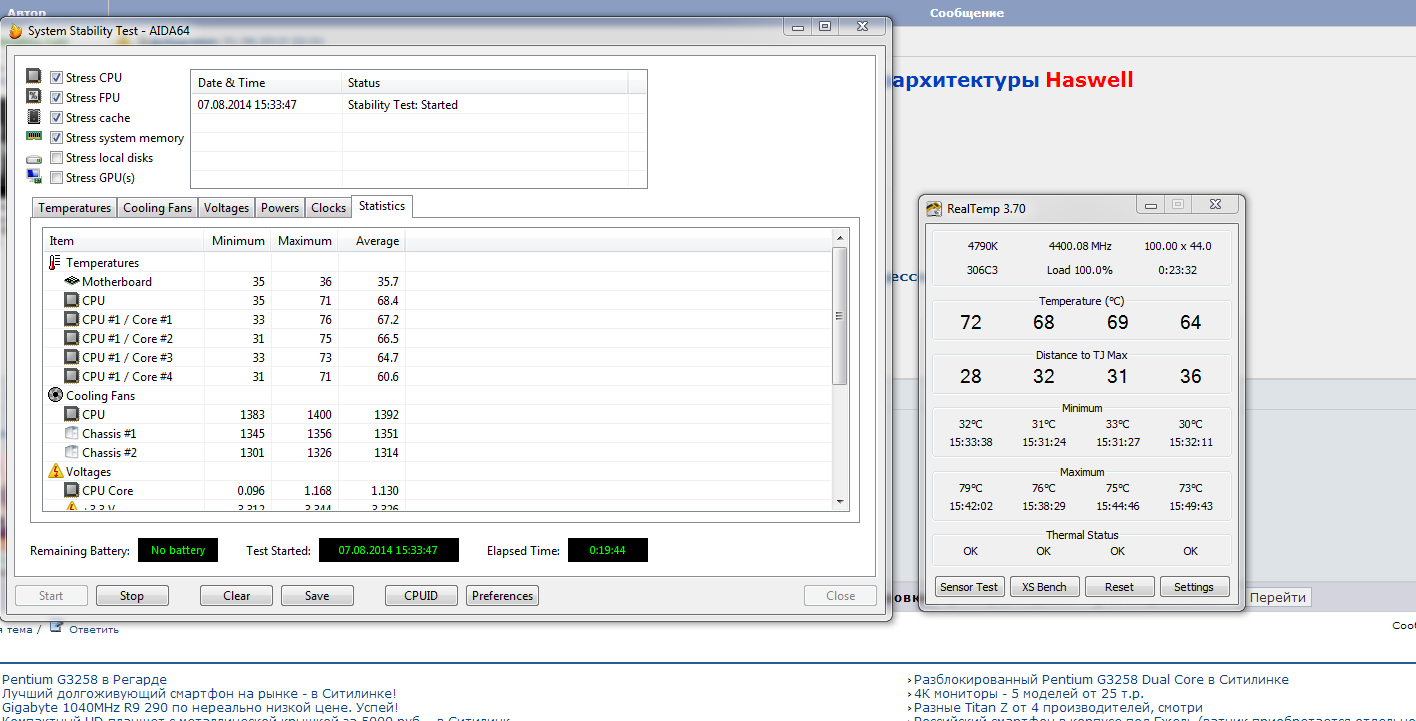Click the Maximum column header
The width and height of the screenshot is (1416, 721).
(x=305, y=241)
